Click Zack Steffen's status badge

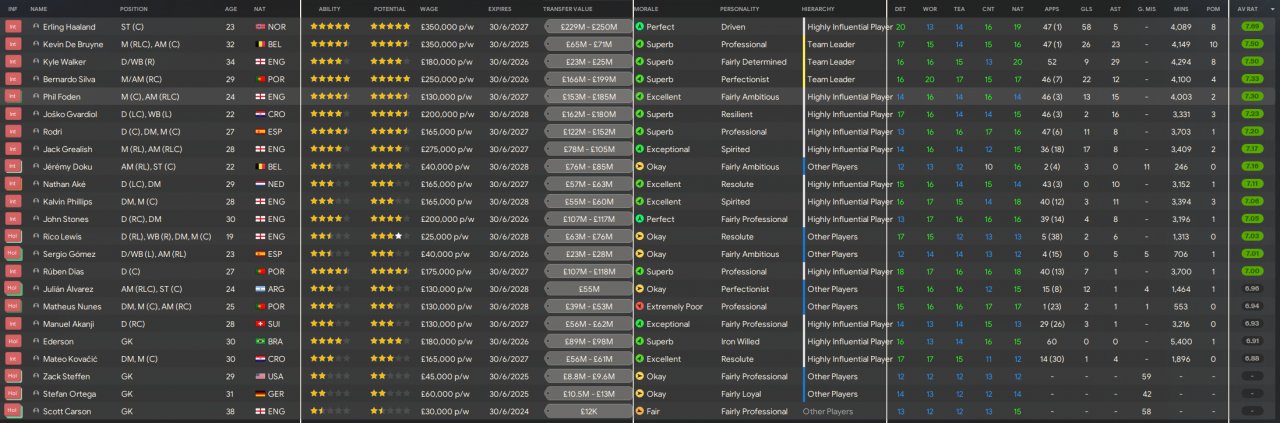[x=13, y=376]
